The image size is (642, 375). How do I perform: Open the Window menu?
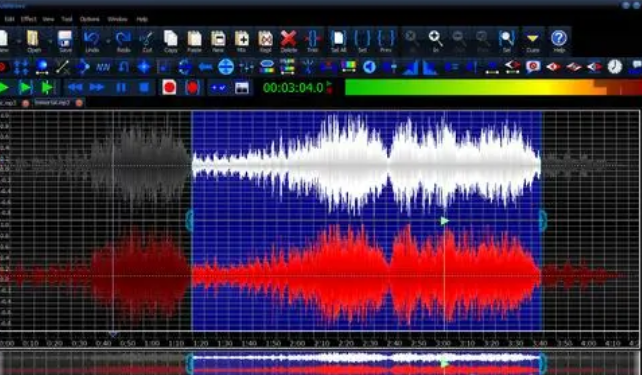tap(117, 19)
